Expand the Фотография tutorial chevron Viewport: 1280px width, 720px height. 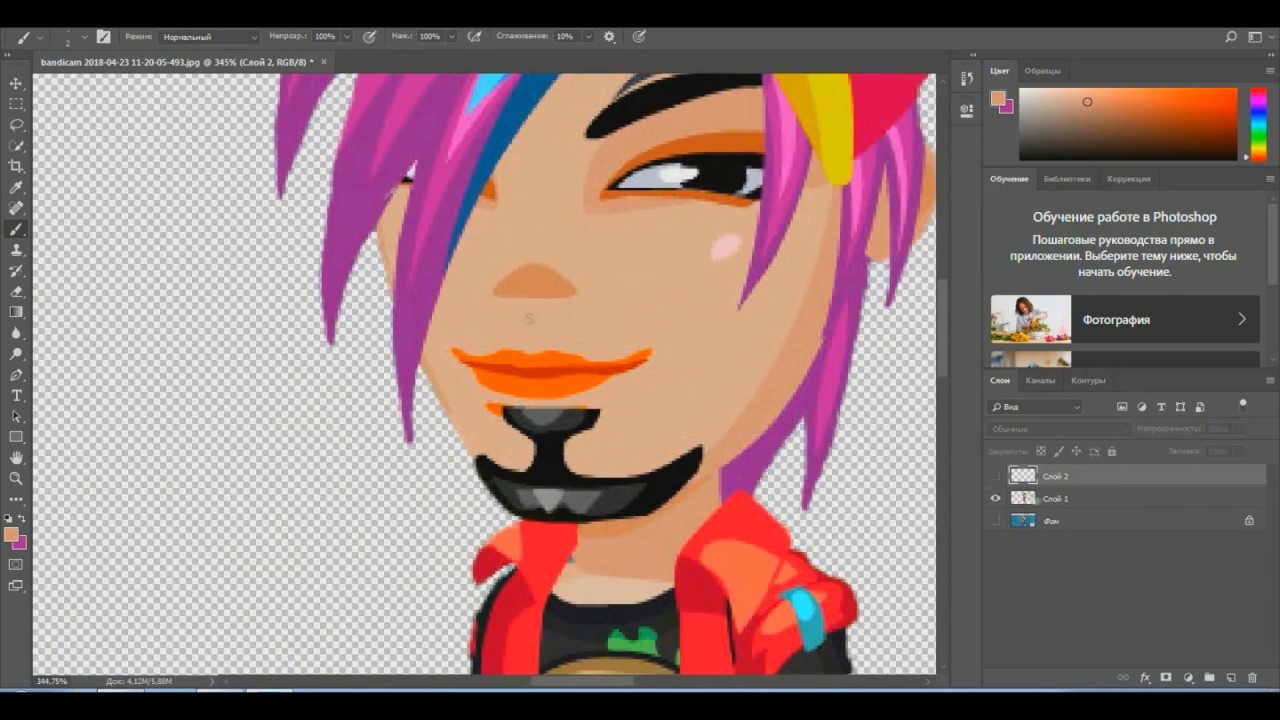point(1242,319)
